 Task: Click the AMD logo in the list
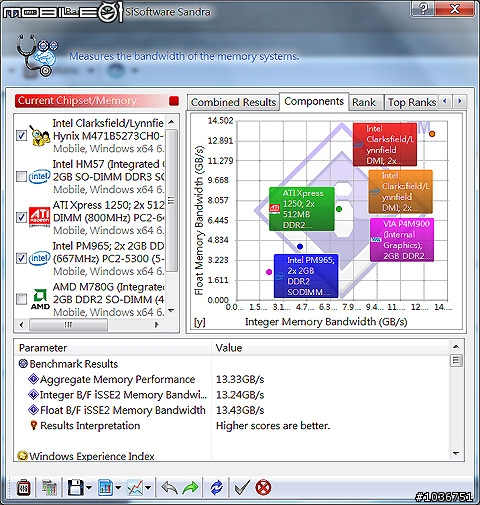40,299
